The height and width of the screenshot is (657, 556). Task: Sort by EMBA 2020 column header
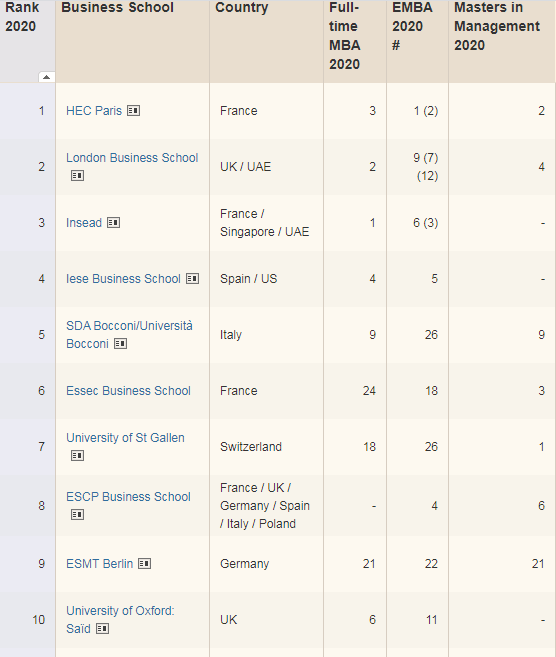coord(412,26)
